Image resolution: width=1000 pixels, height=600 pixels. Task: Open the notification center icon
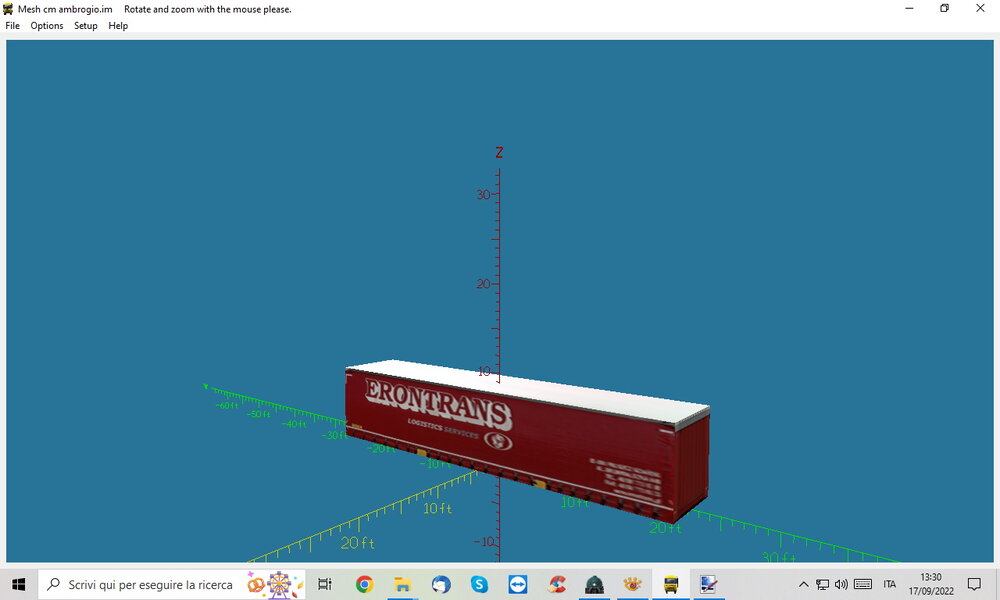974,584
